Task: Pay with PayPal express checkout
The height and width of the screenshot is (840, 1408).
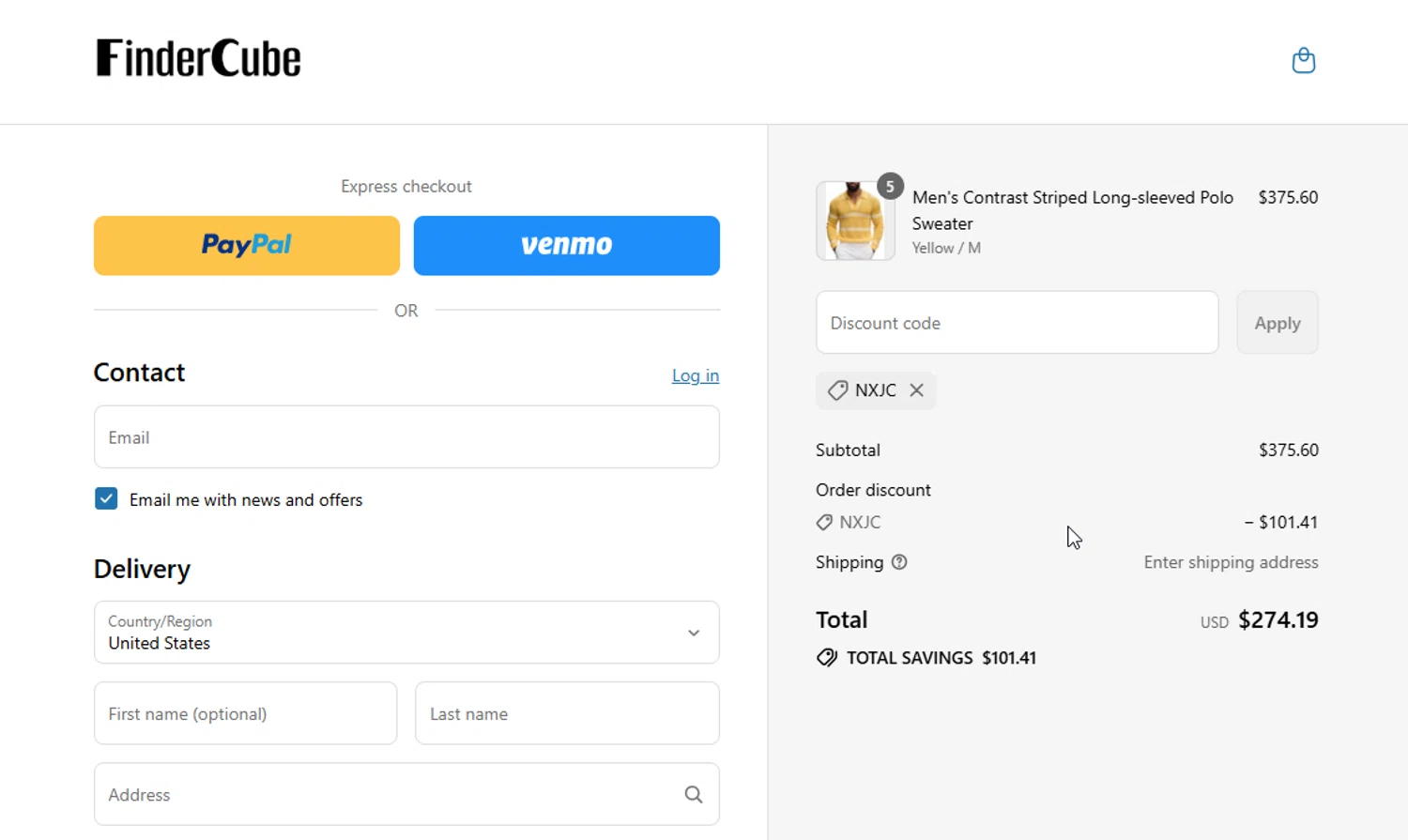Action: click(247, 246)
